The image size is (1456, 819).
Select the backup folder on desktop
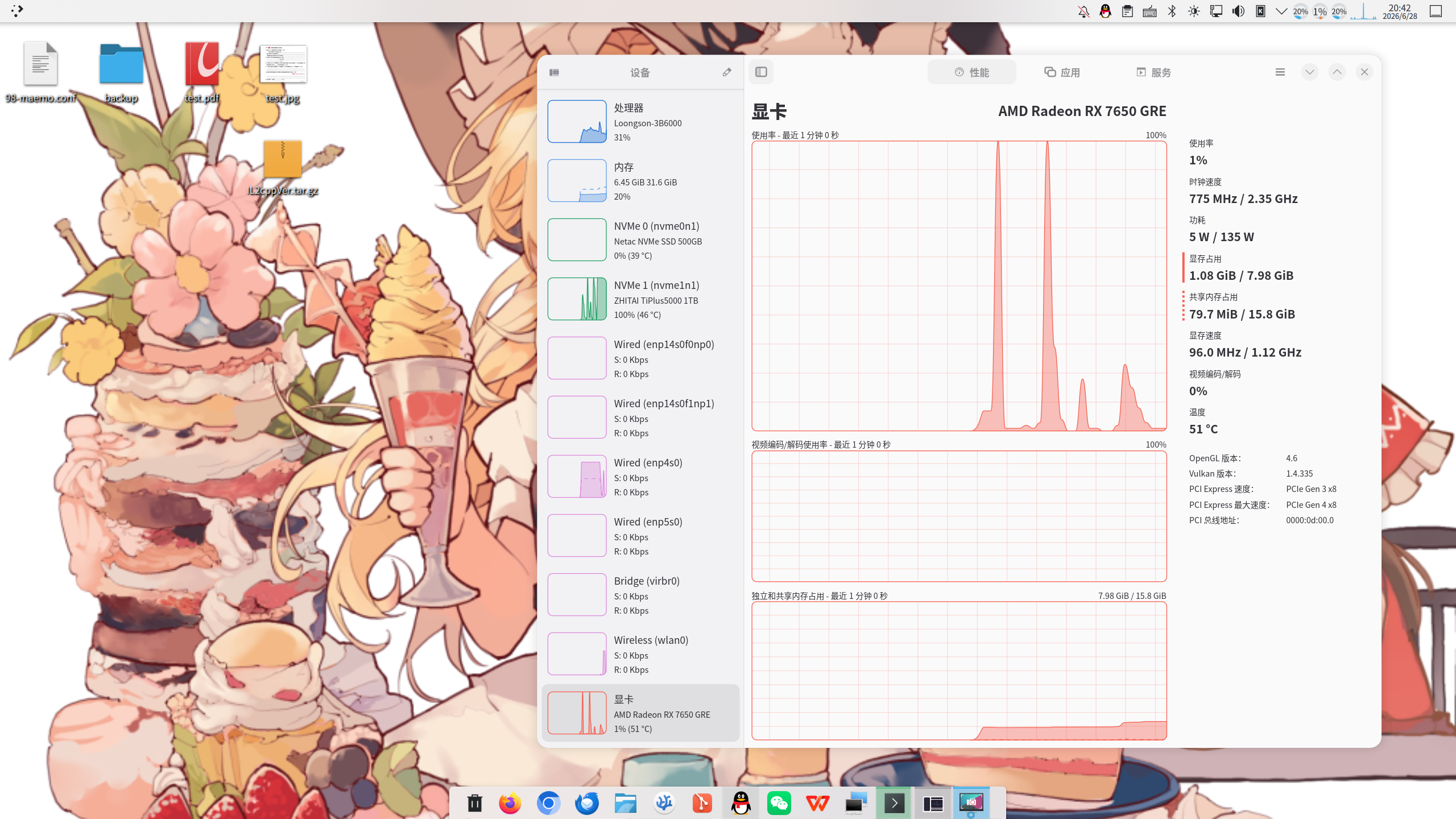(121, 73)
